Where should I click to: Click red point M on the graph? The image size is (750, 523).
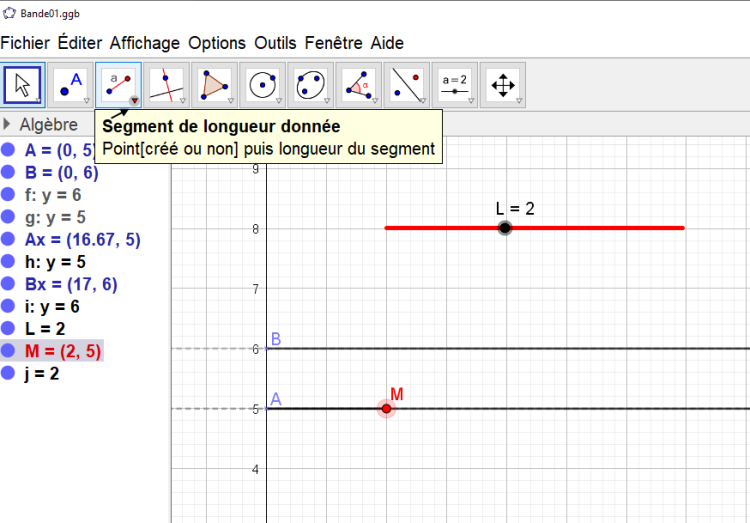387,408
